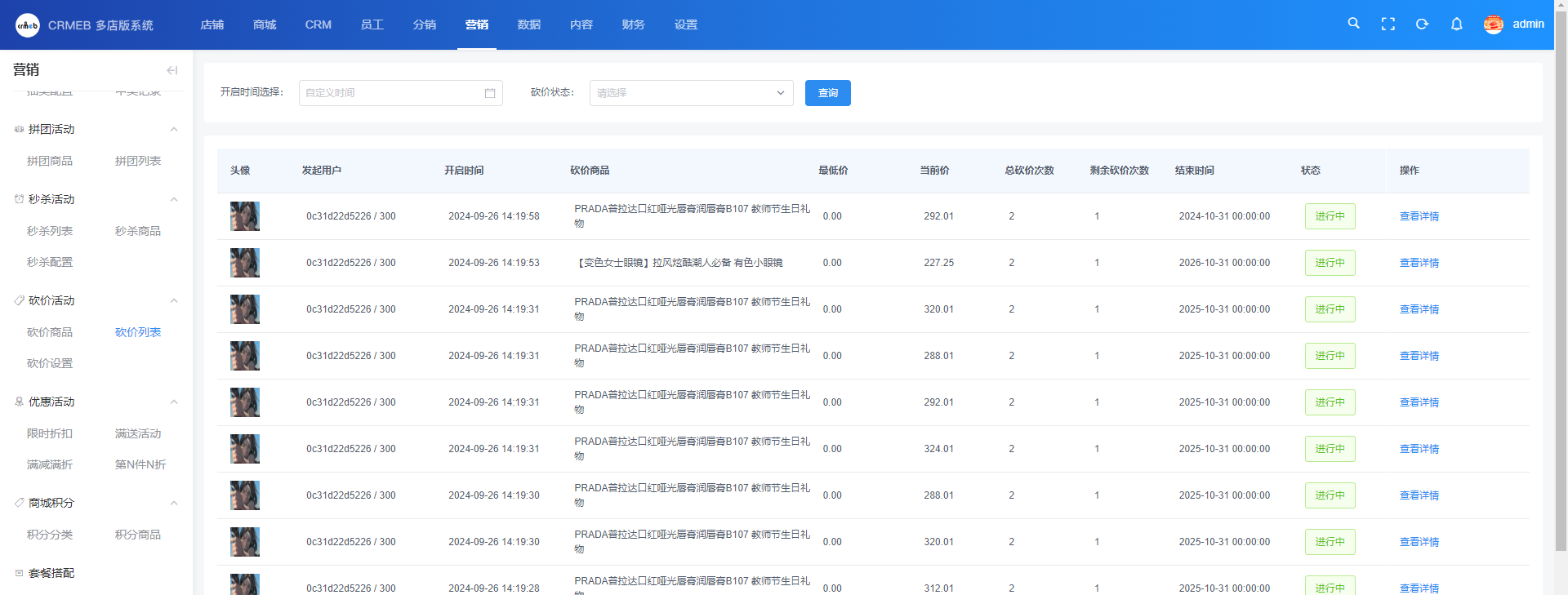Collapse the 拼团活动 menu group
The width and height of the screenshot is (1568, 595).
[173, 130]
